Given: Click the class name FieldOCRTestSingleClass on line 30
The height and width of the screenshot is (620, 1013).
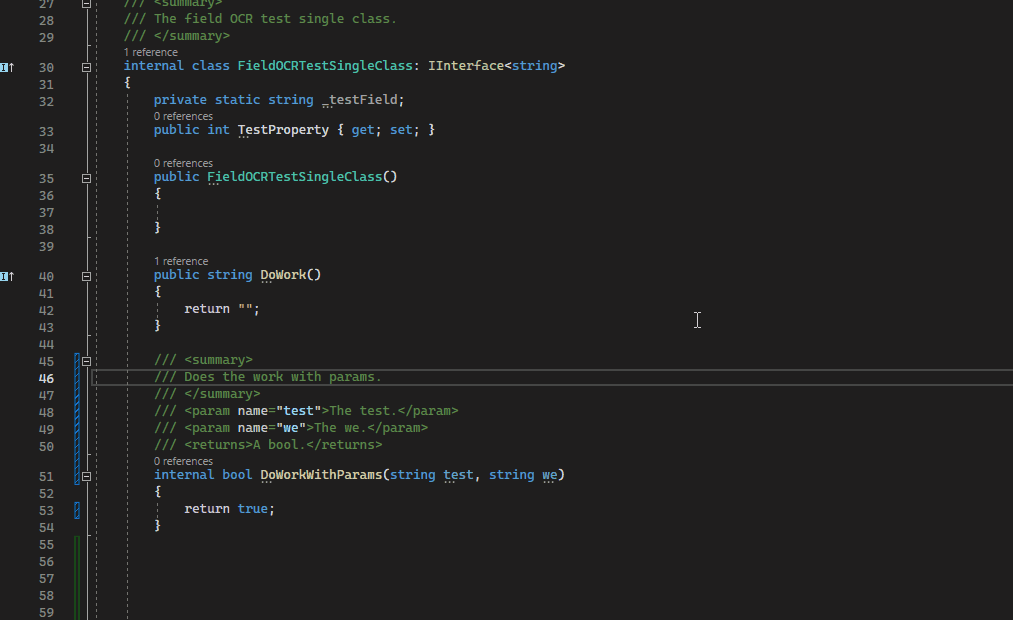Looking at the screenshot, I should click(x=325, y=66).
